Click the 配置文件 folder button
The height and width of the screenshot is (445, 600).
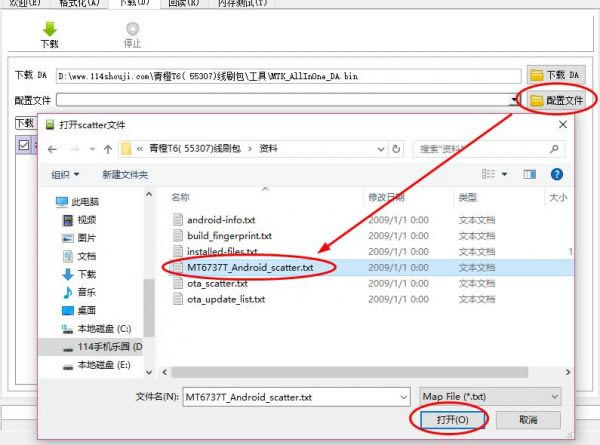pos(556,100)
